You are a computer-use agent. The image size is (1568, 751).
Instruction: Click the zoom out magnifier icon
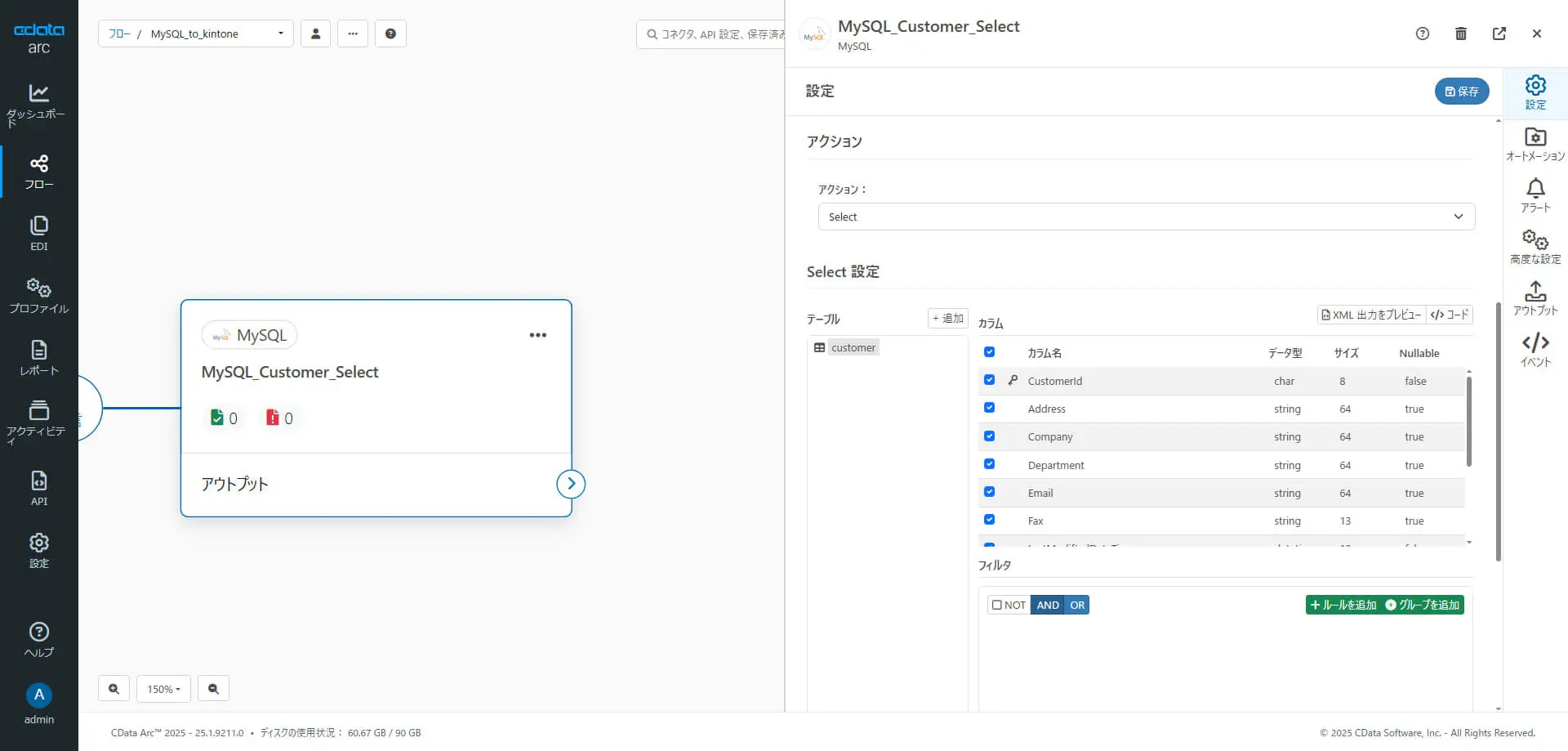coord(213,689)
